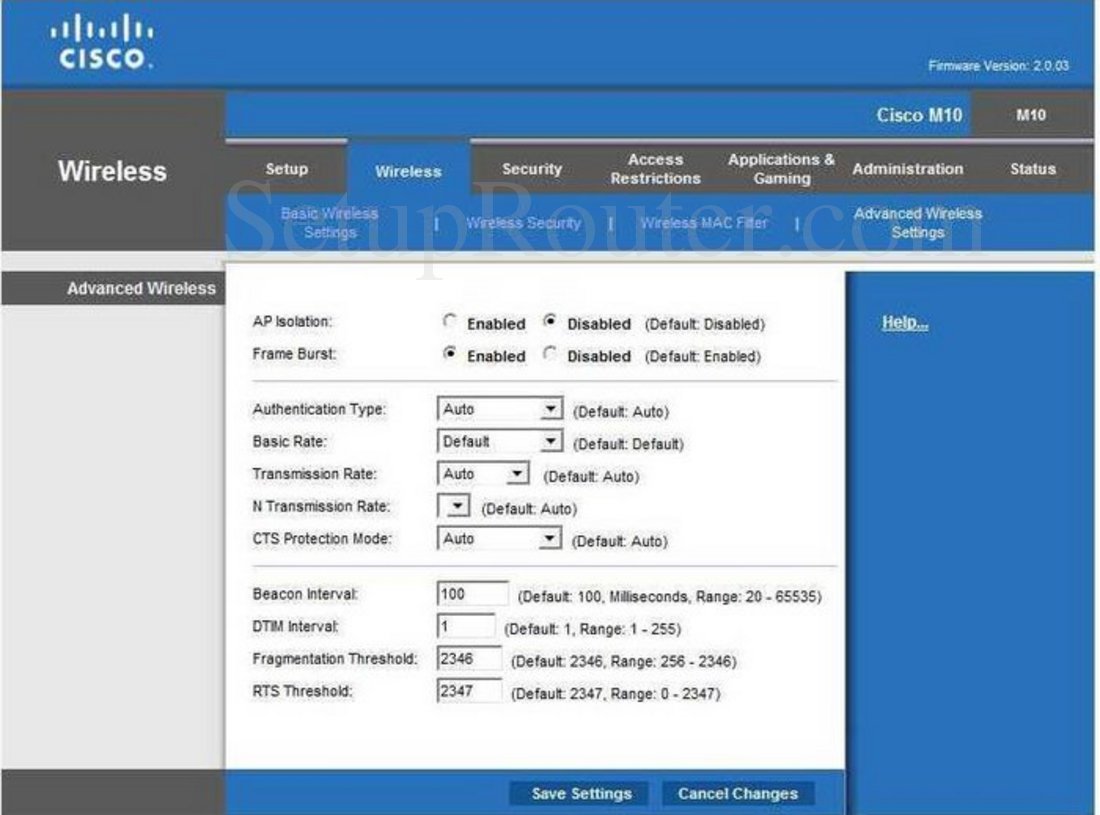Open Wireless MAC Filter subtab
Screen dimensions: 1100x815
coord(704,223)
